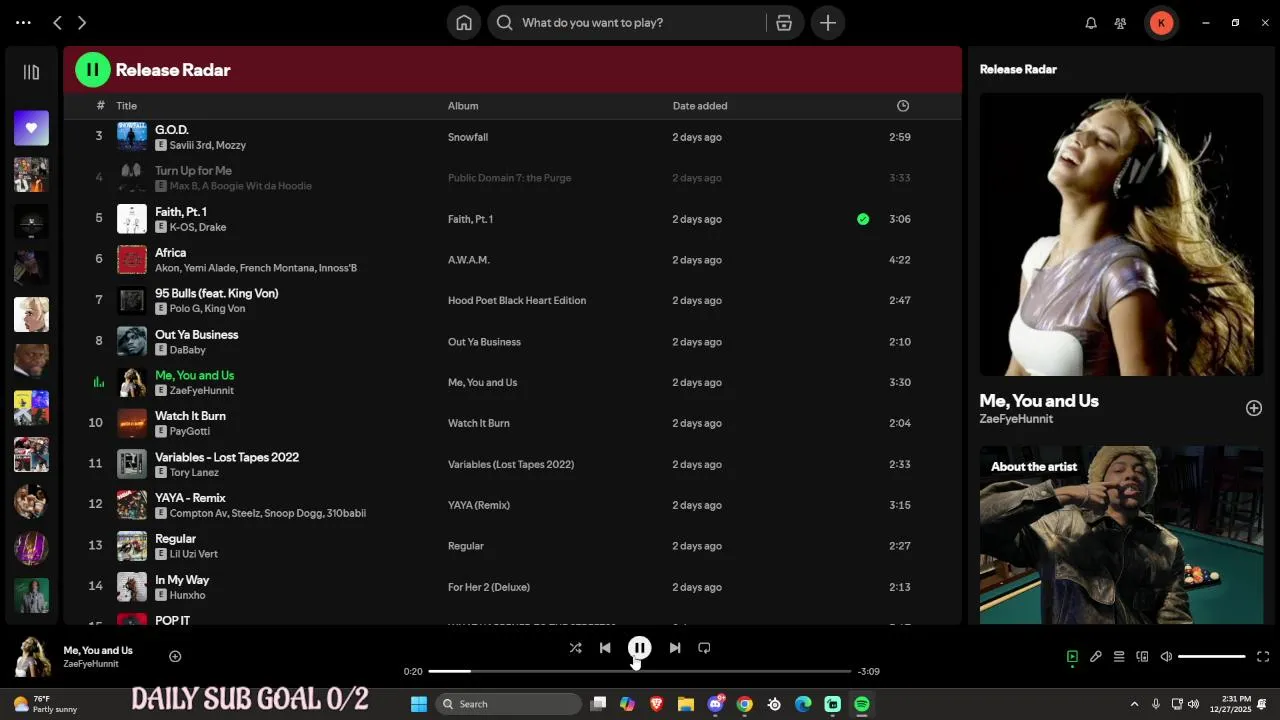Enter full screen mode
The width and height of the screenshot is (1280, 720).
[x=1263, y=657]
